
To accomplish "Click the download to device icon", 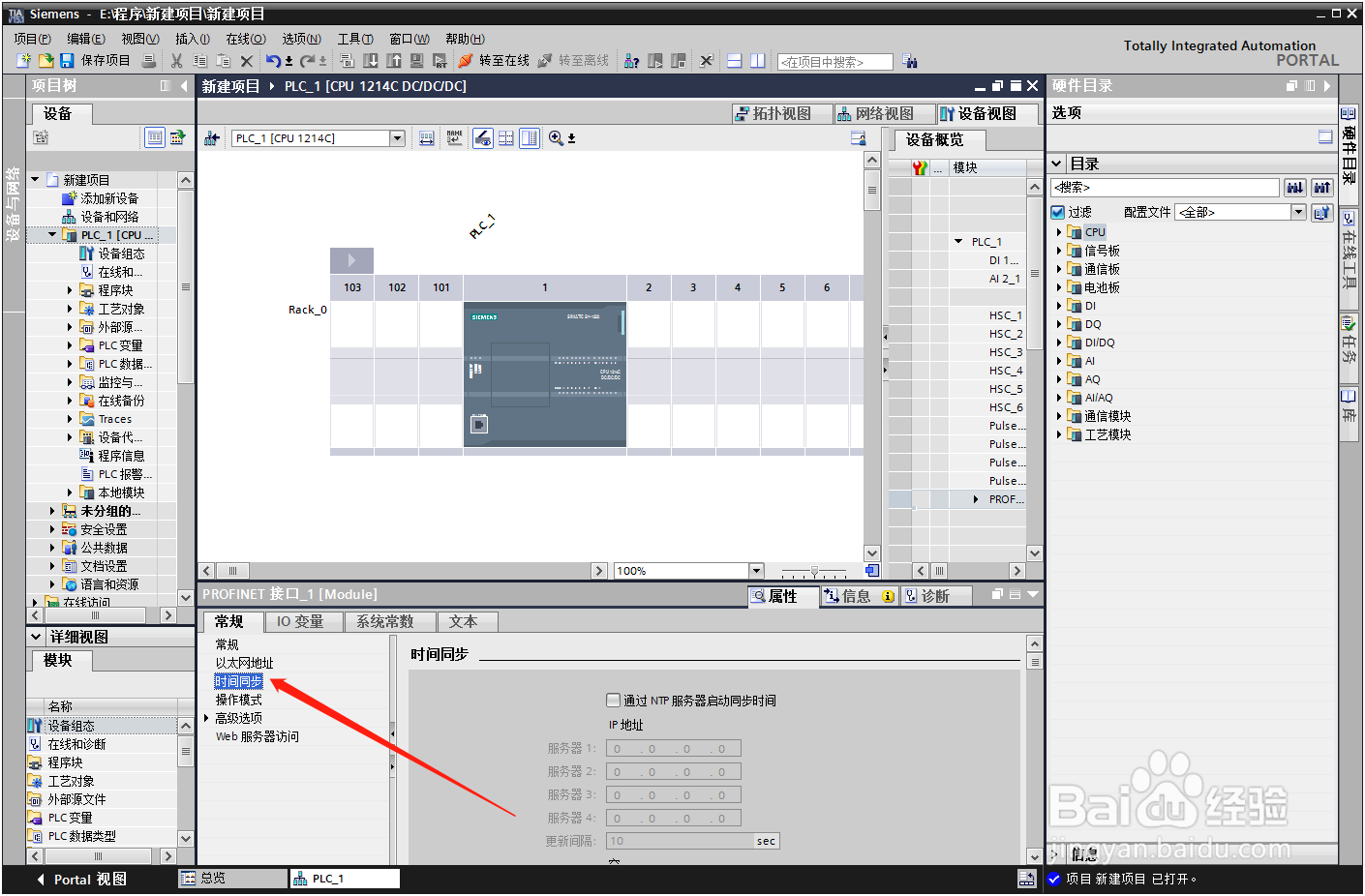I will (x=371, y=61).
